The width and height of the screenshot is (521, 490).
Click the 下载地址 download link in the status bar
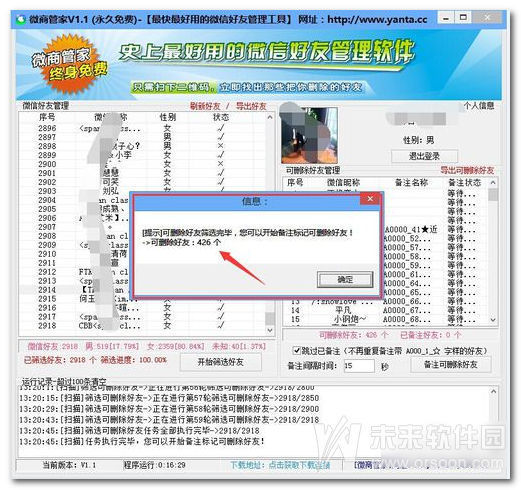point(280,465)
